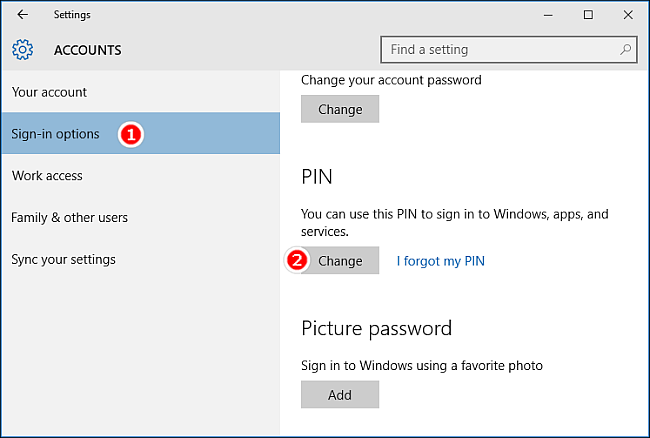Click the Accounts gear icon
The image size is (650, 438).
point(22,50)
